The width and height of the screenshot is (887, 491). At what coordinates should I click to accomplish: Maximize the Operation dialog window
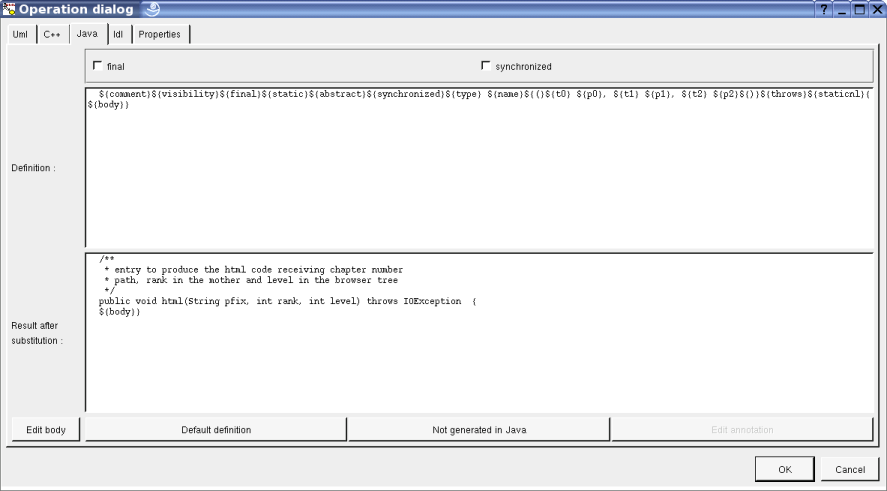point(859,10)
